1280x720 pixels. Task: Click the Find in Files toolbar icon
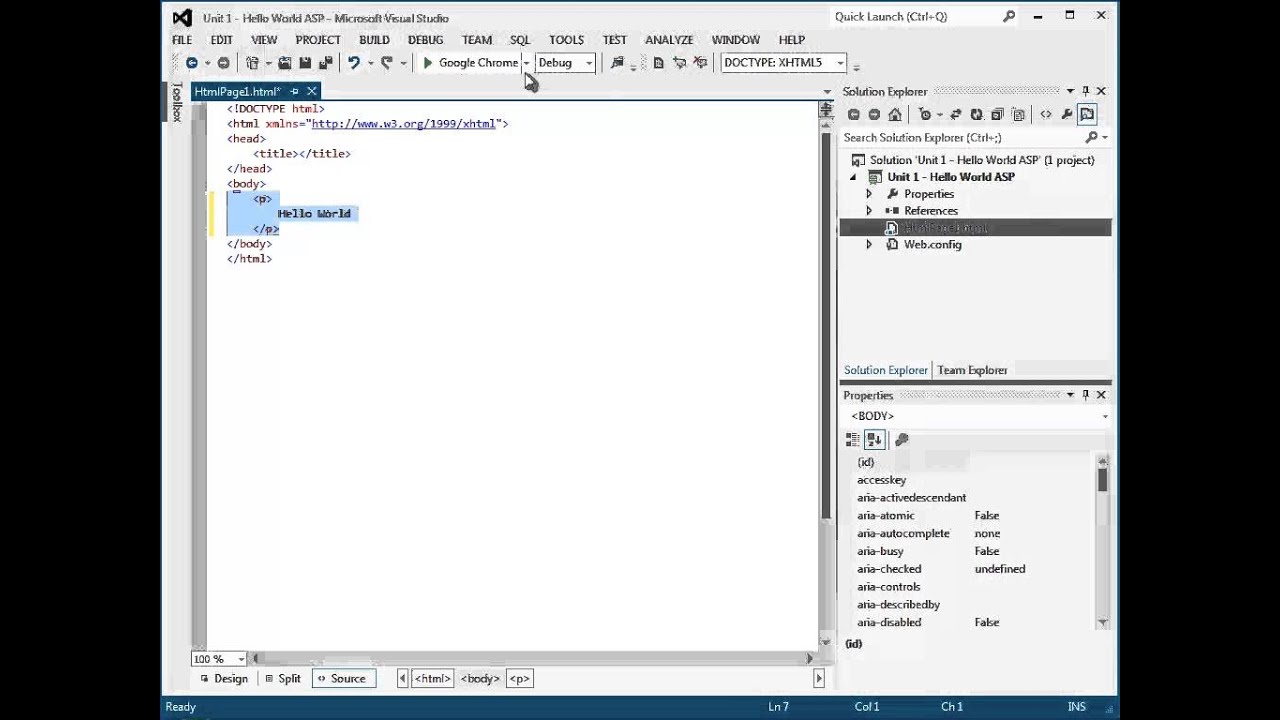pos(617,63)
